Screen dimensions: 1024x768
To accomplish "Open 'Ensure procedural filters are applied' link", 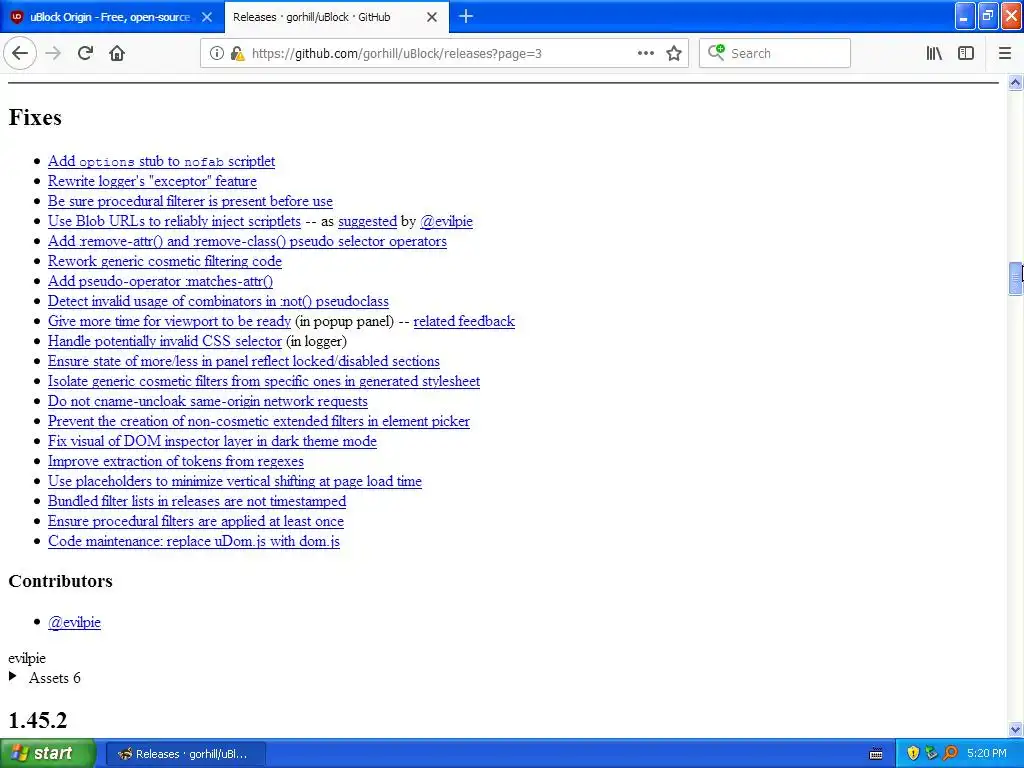I will [x=195, y=521].
